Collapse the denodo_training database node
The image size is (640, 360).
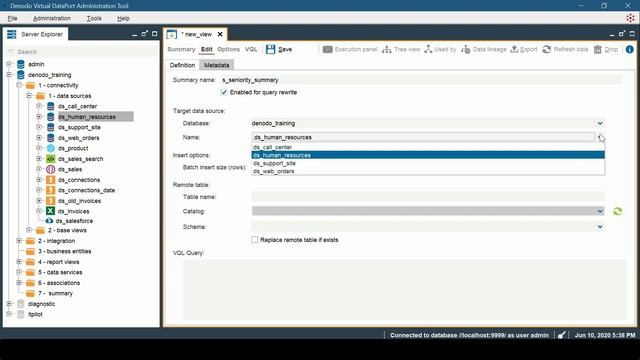9,75
